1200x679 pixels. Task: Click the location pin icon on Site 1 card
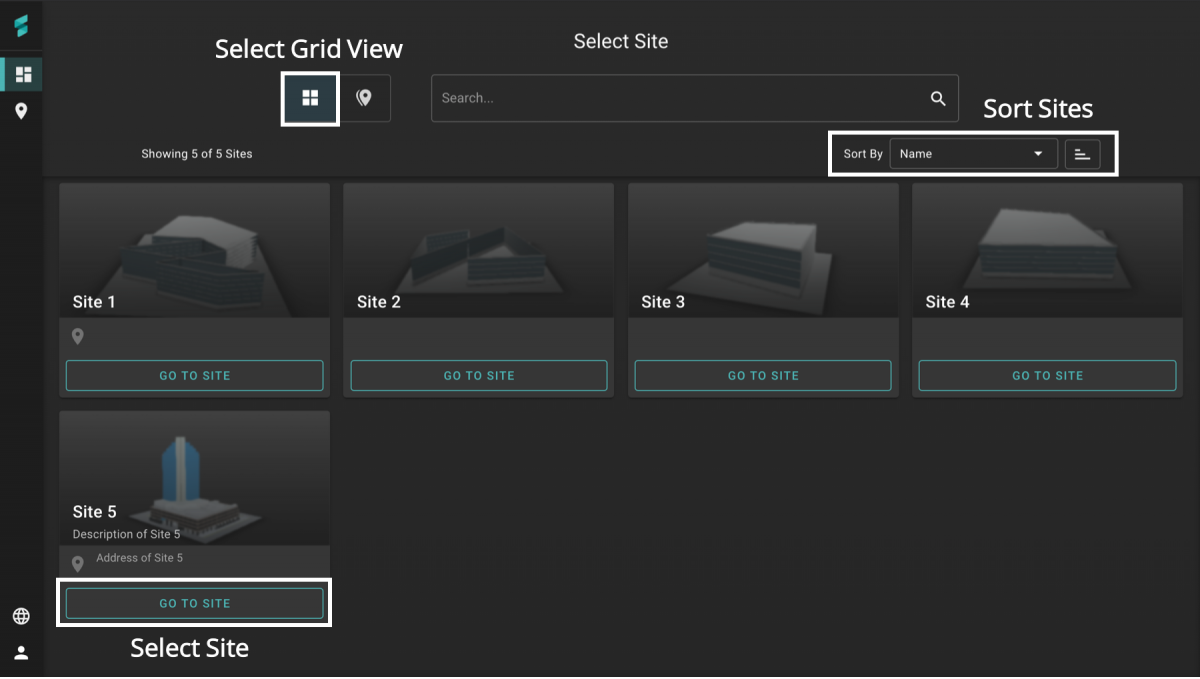click(77, 337)
